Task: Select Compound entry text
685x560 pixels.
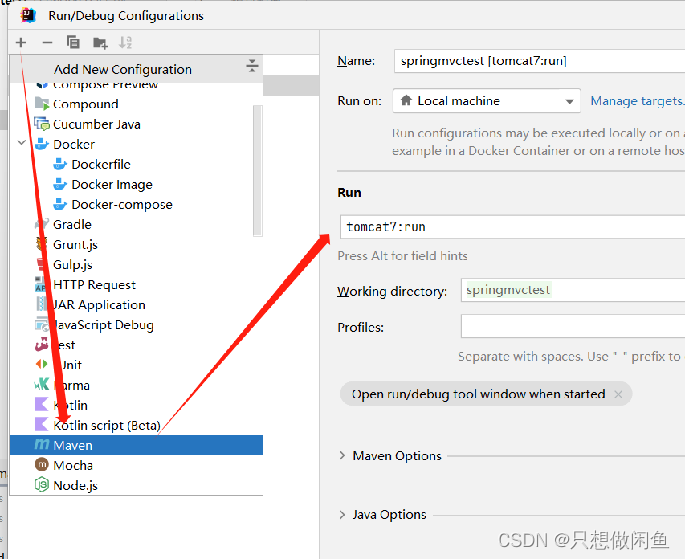Action: pyautogui.click(x=86, y=104)
